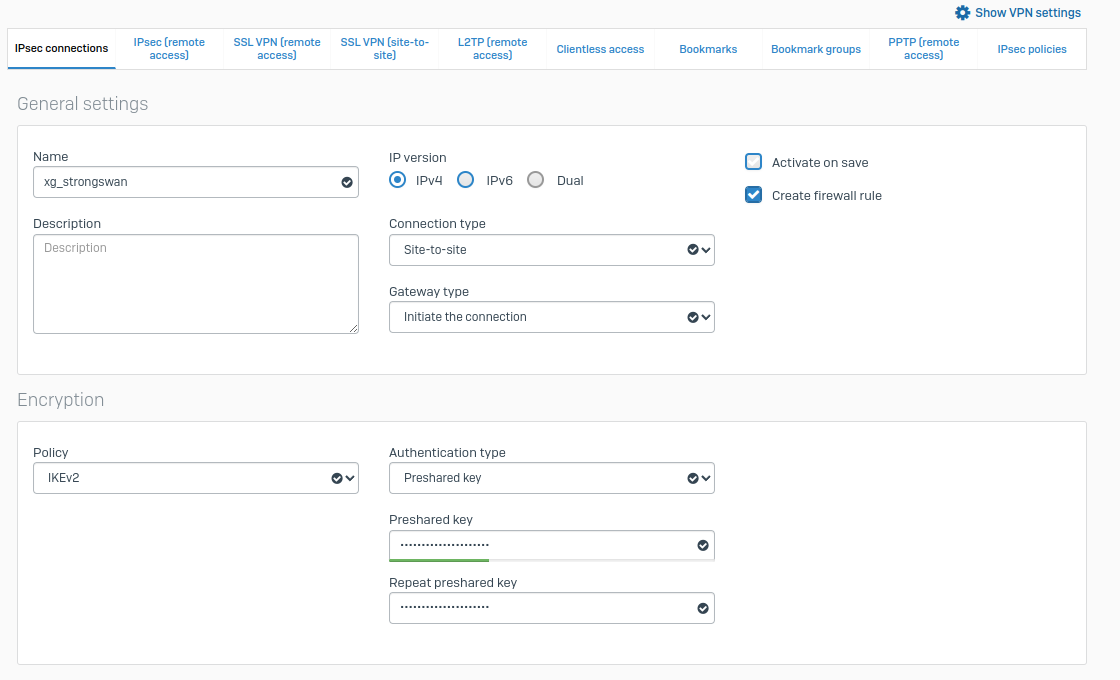
Task: Select Dual IP version radio button
Action: tap(535, 180)
